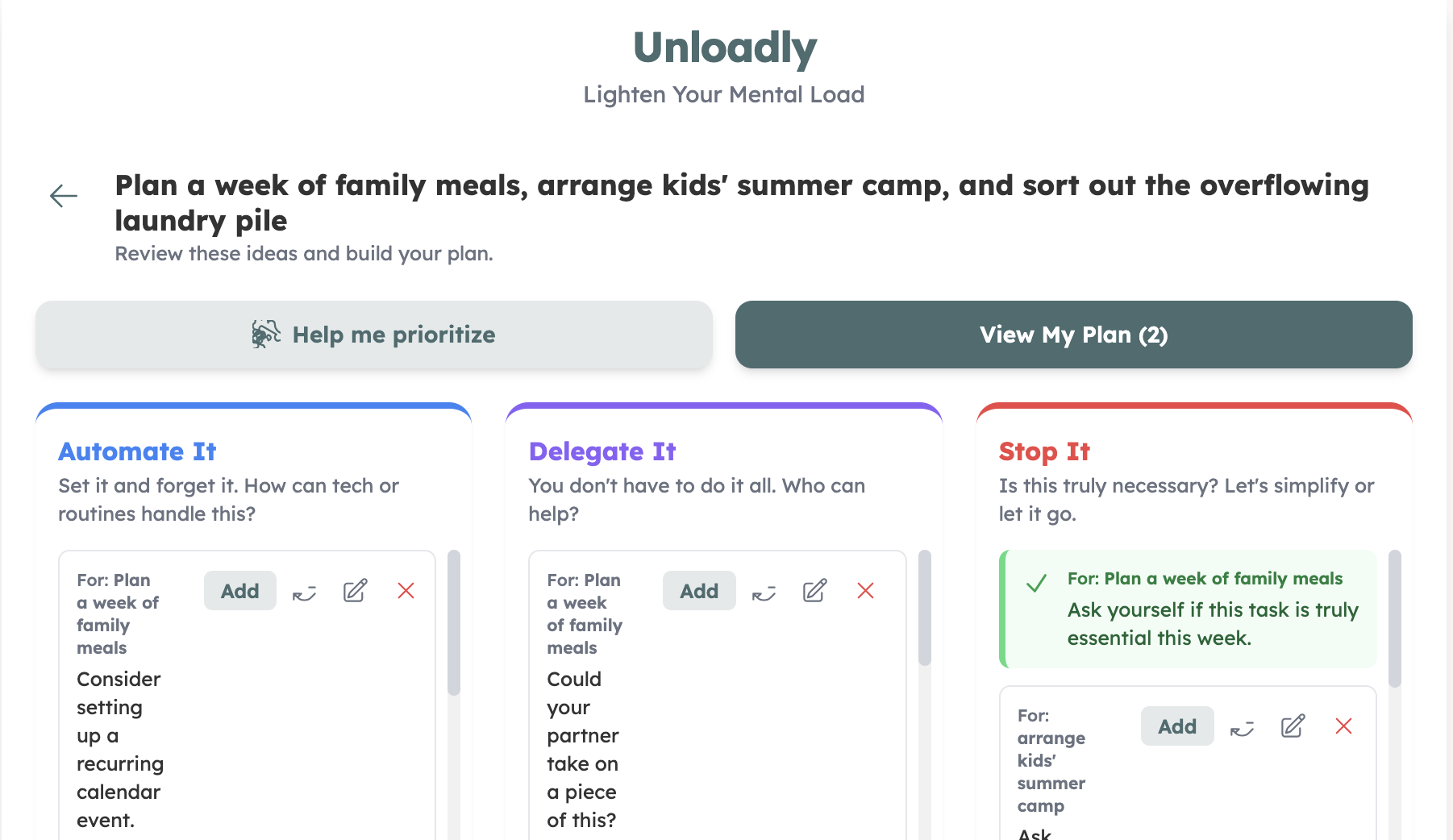The height and width of the screenshot is (840, 1453).
Task: Edit the summer camp Stop It suggestion
Action: [1293, 726]
